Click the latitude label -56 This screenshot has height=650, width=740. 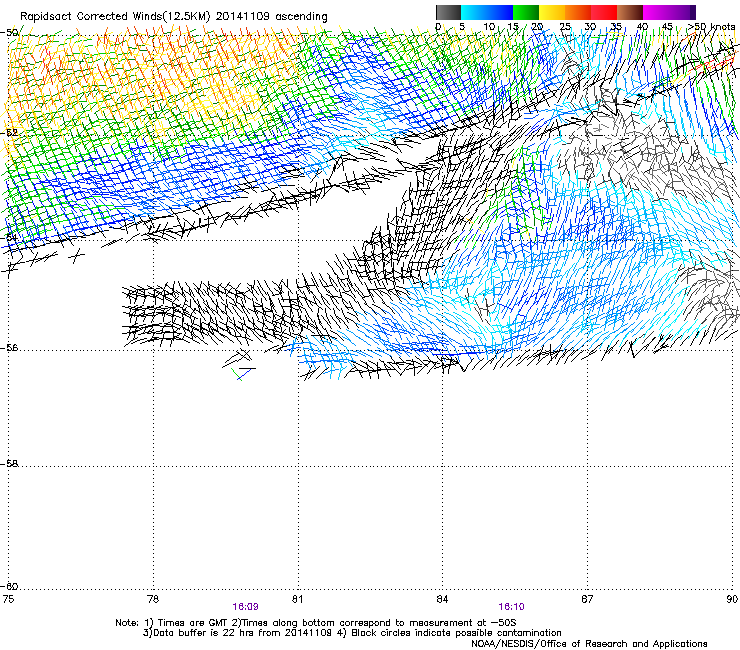click(x=9, y=348)
